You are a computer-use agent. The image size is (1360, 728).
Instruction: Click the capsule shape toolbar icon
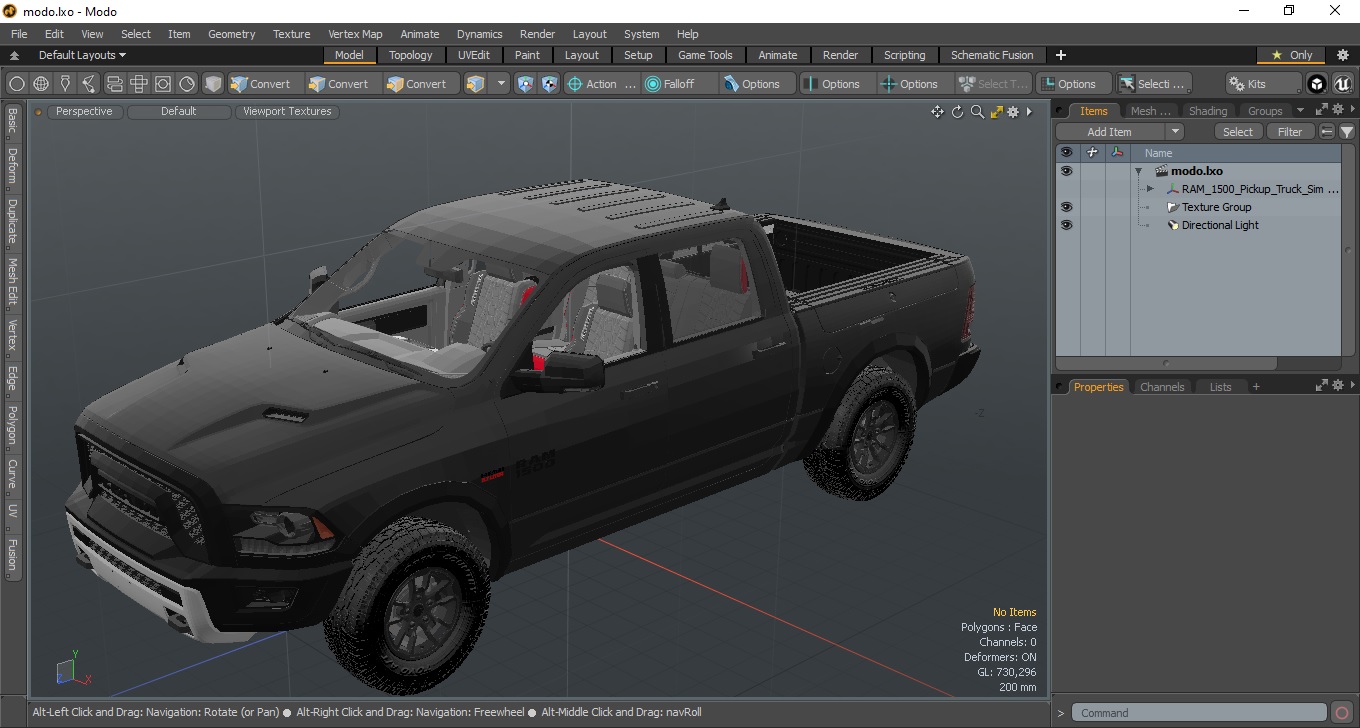point(114,84)
